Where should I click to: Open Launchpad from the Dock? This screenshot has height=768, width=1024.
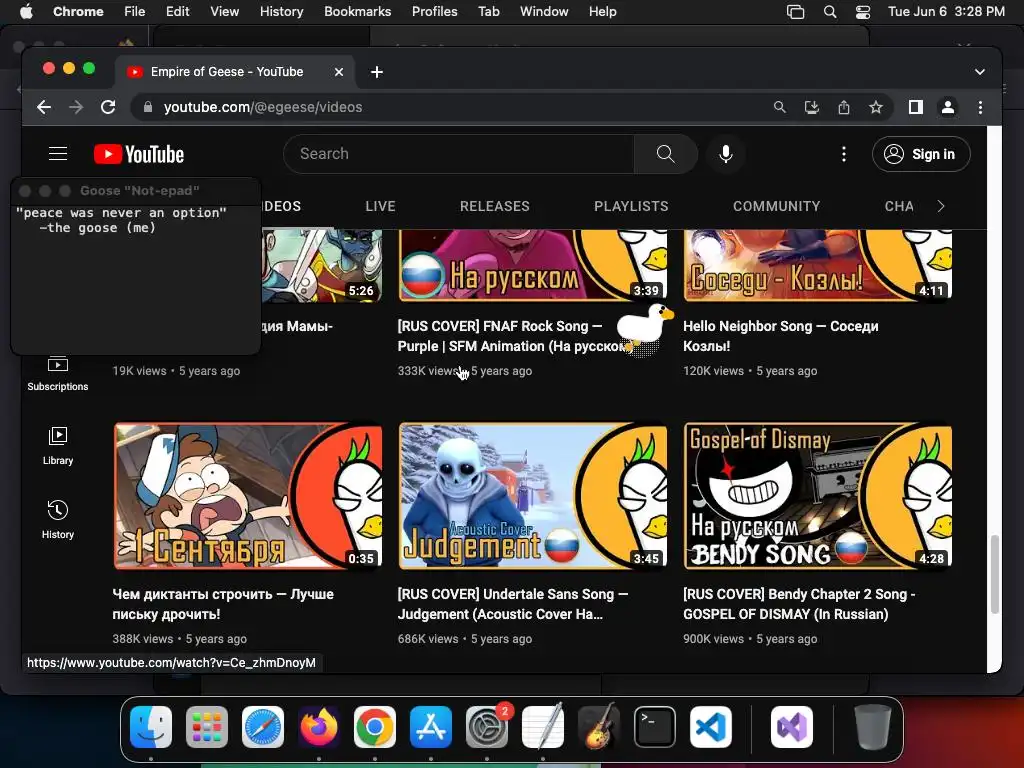tap(207, 727)
